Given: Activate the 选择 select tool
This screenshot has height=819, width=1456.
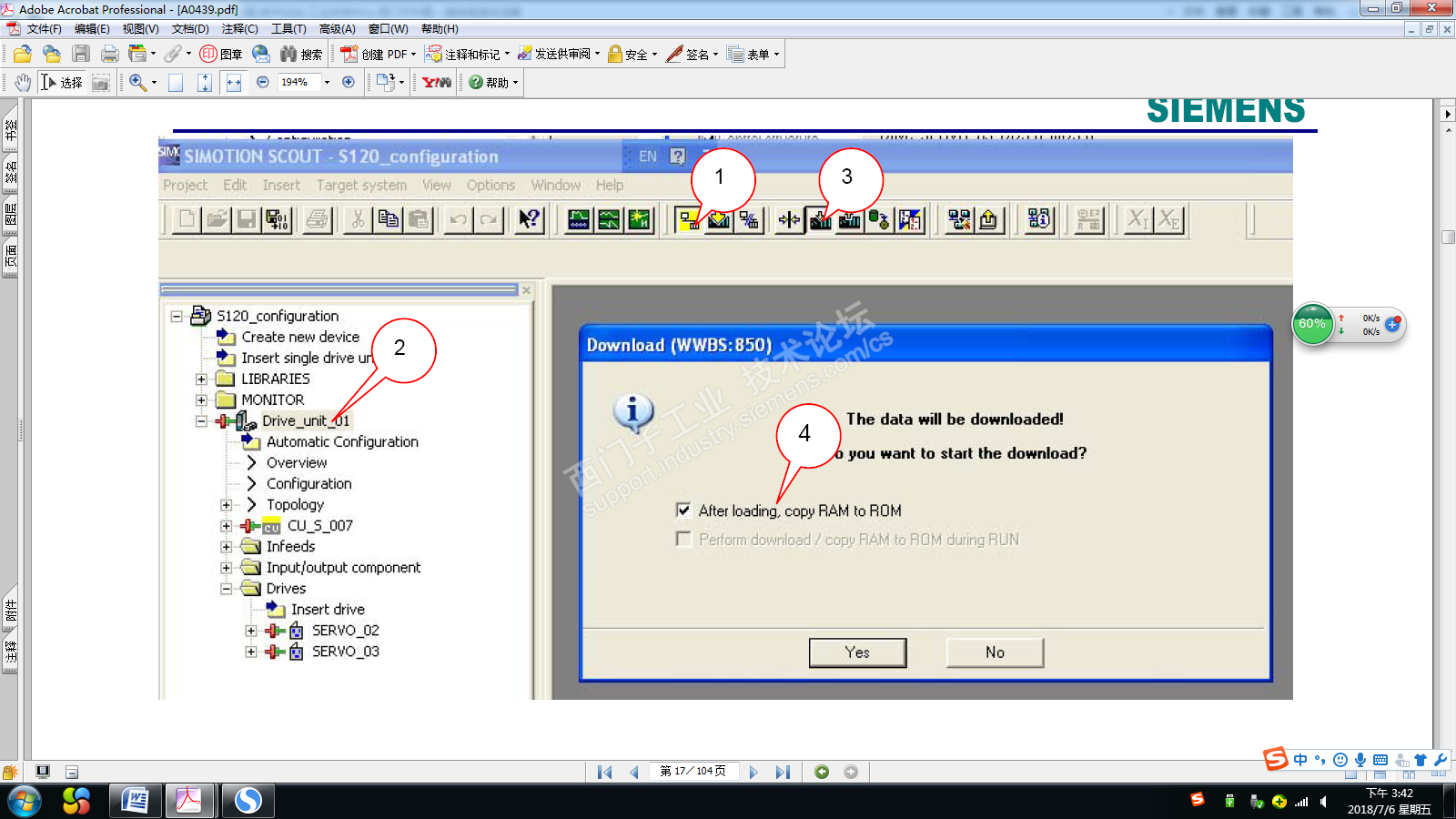Looking at the screenshot, I should point(62,83).
